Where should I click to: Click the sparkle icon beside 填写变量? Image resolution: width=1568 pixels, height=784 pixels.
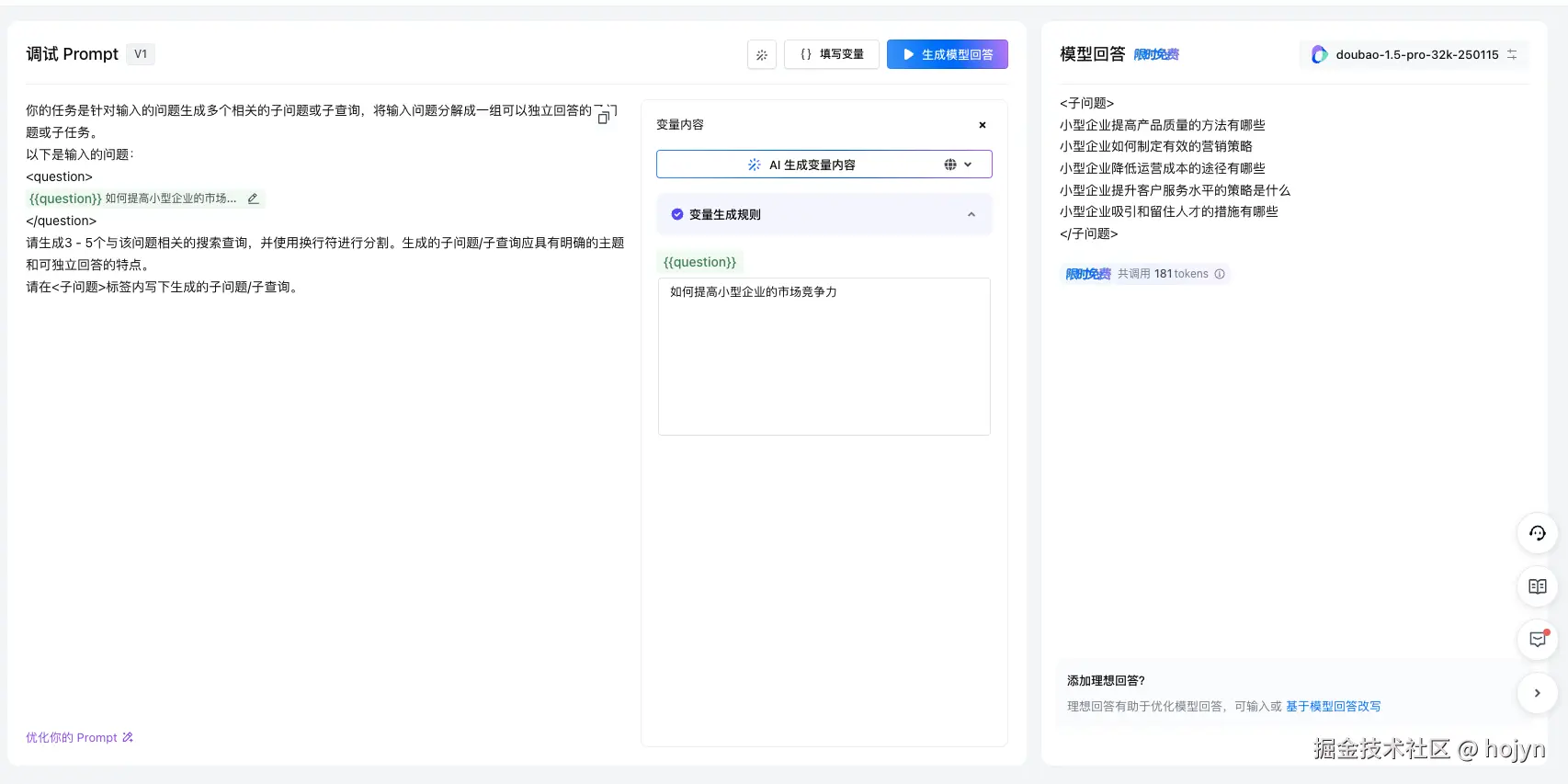click(x=762, y=54)
